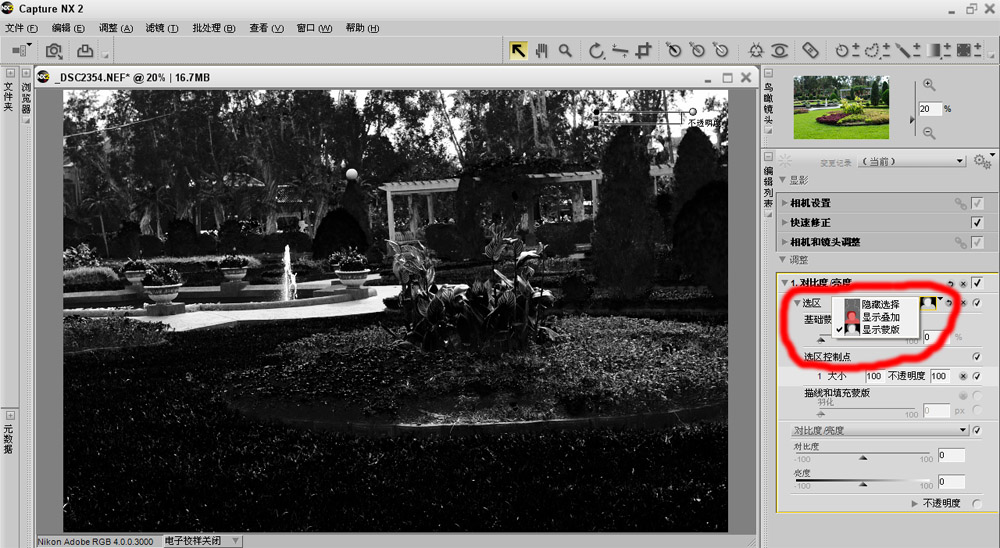Image resolution: width=1000 pixels, height=548 pixels.
Task: Toggle the 1. 对比度/亮度 step checkbox
Action: (976, 283)
